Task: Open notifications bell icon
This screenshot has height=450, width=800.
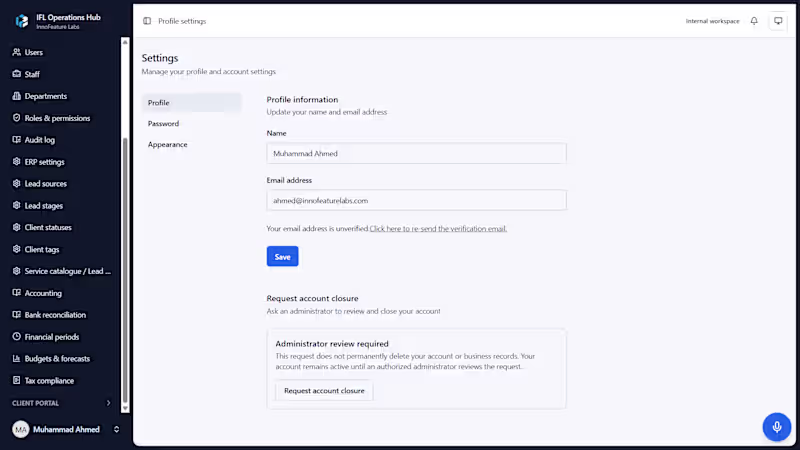Action: (x=754, y=21)
